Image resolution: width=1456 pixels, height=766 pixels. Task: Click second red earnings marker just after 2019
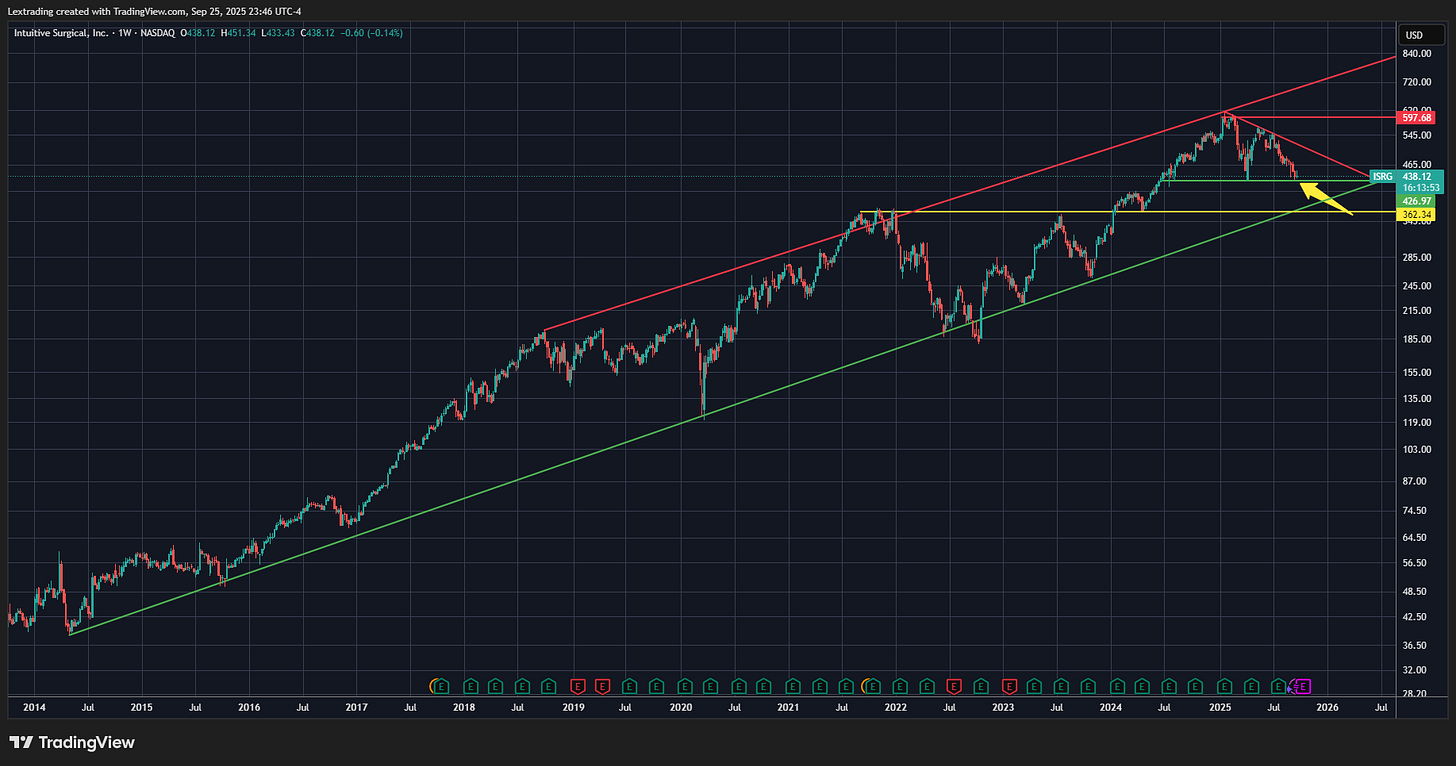602,686
